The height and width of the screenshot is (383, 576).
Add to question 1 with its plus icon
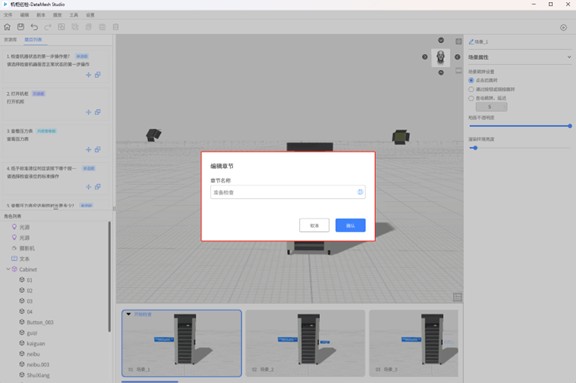coord(88,75)
